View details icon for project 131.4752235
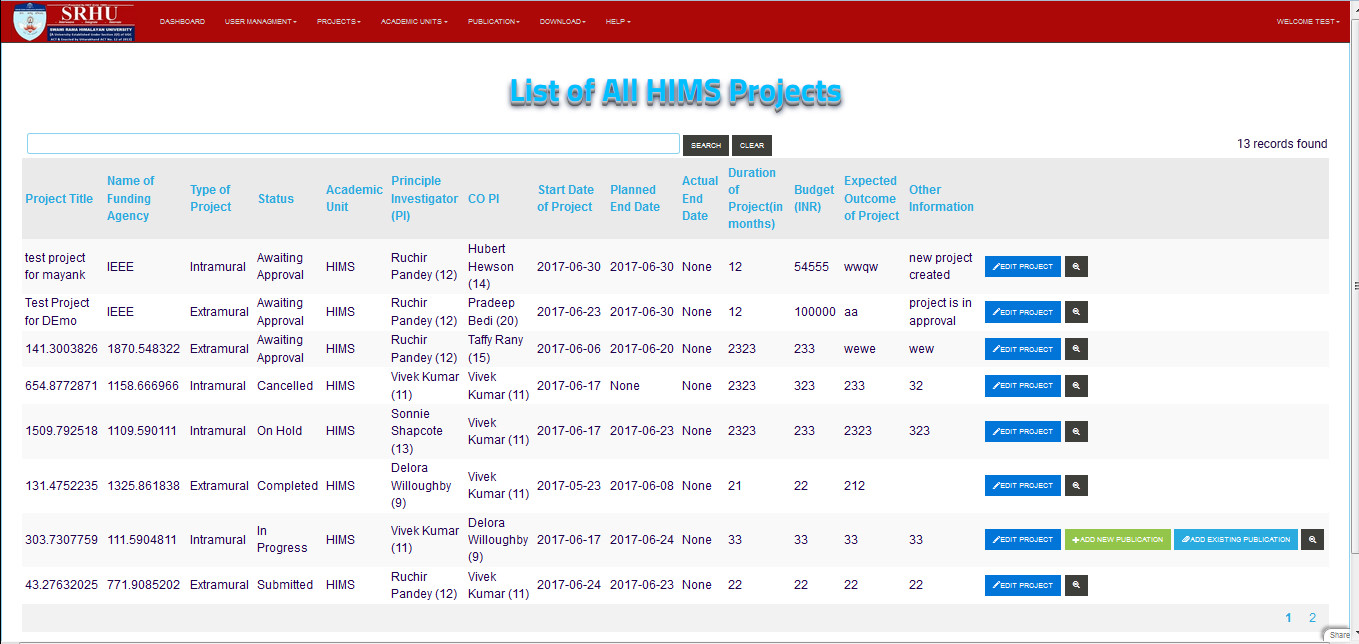Screen dimensions: 1359x644 (1076, 485)
